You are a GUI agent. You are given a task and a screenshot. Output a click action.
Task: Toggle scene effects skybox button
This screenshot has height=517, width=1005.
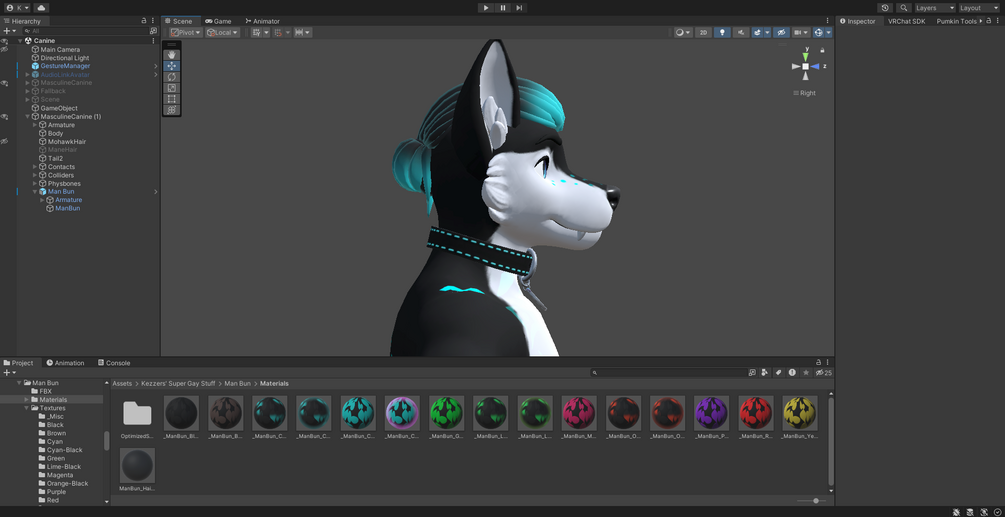coord(758,32)
